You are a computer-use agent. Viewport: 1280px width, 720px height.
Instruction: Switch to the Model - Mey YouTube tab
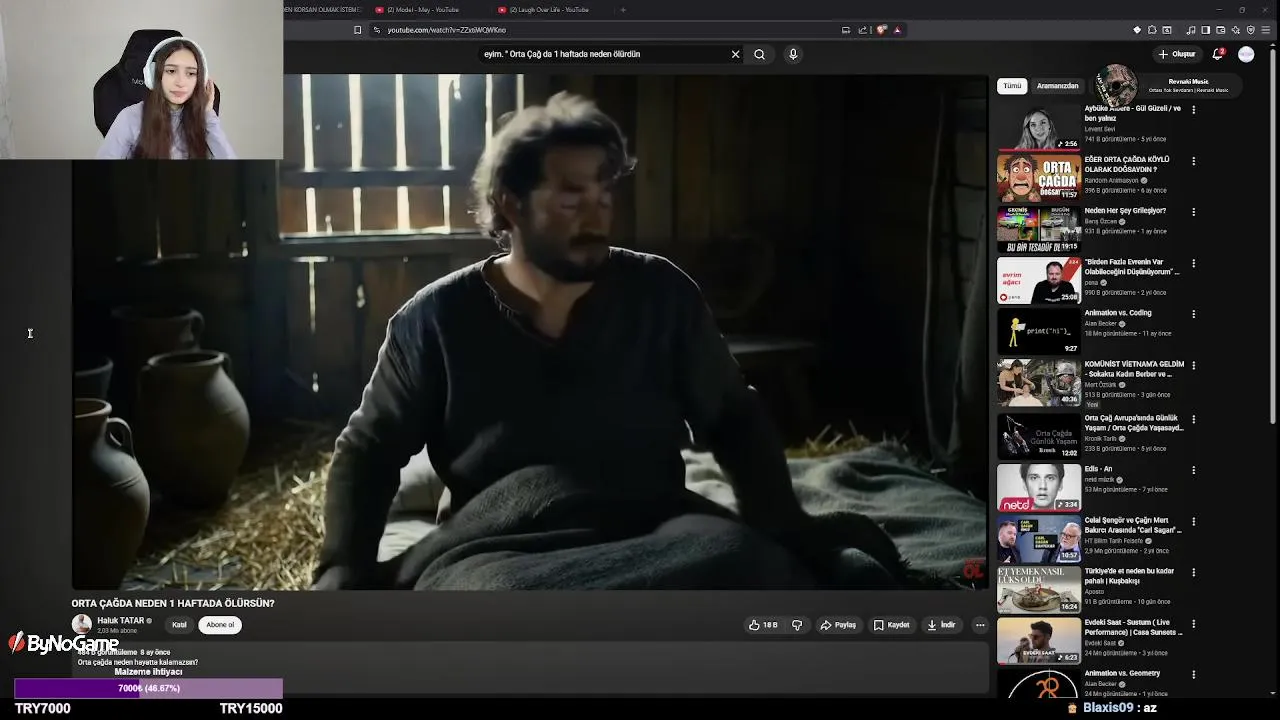(425, 10)
